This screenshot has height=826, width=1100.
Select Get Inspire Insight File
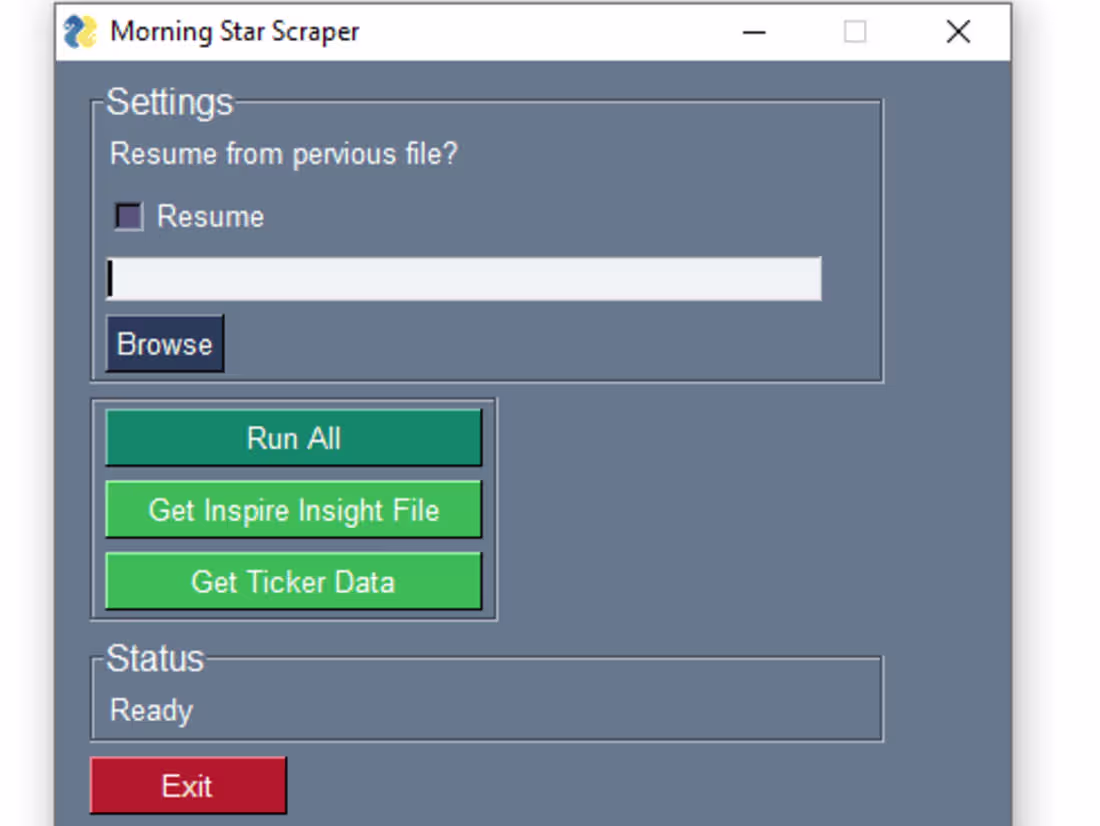(293, 510)
